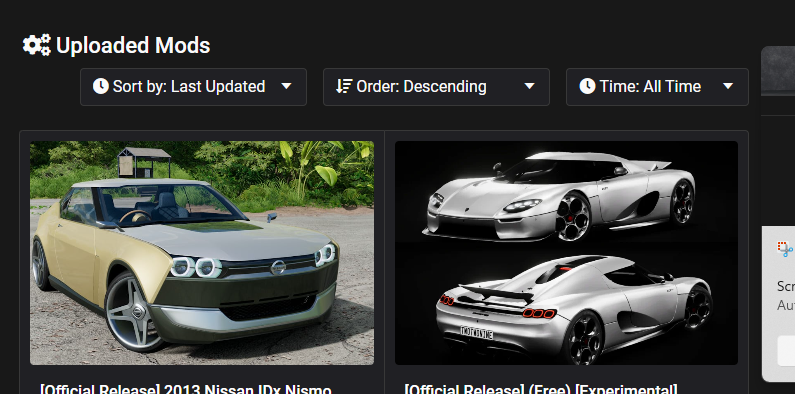Click the clock icon in Sort by
Image resolution: width=795 pixels, height=394 pixels.
(x=100, y=86)
